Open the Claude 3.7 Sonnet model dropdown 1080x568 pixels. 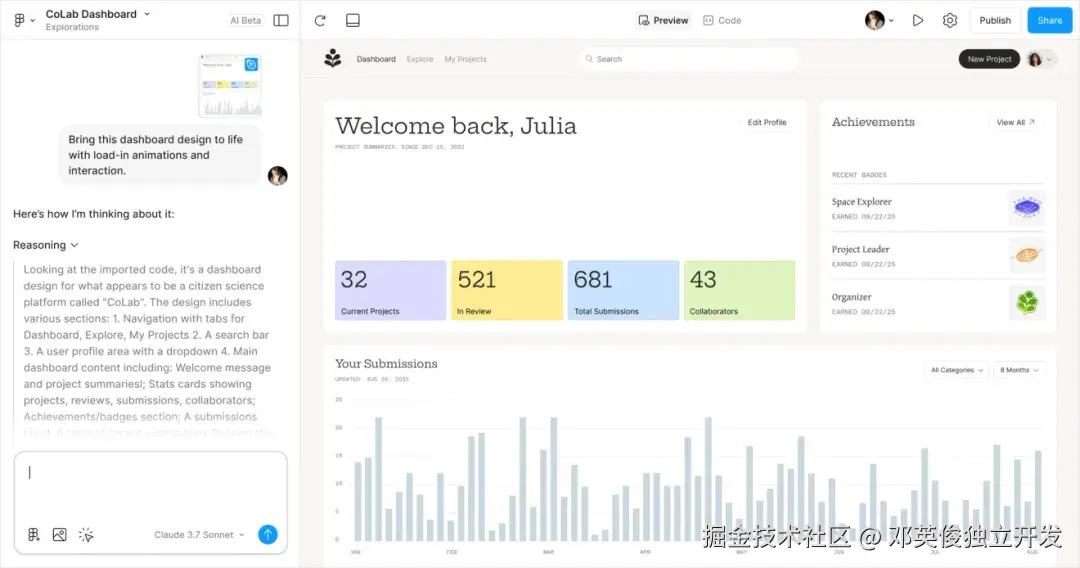point(199,535)
